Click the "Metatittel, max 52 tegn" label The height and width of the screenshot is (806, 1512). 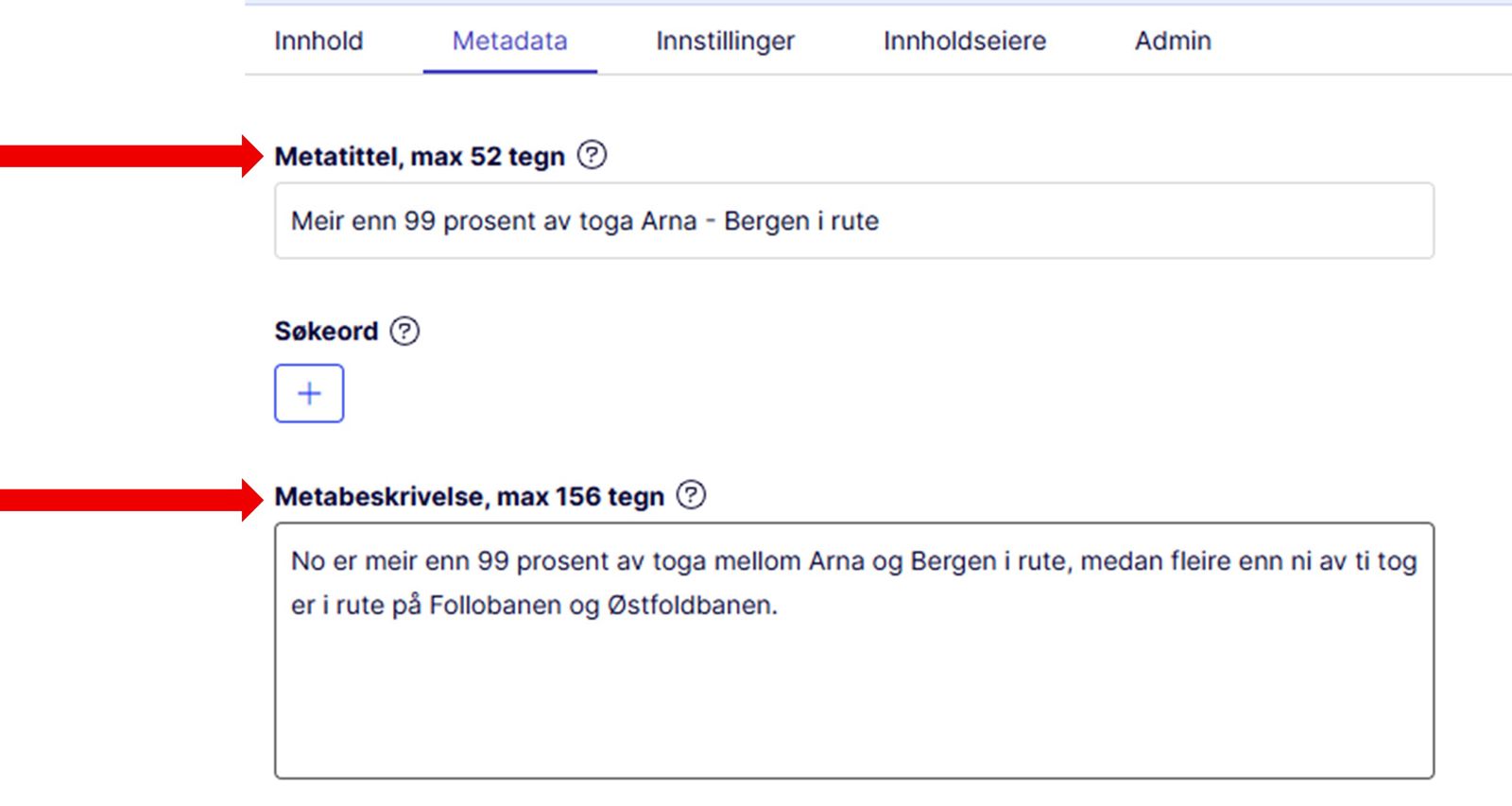point(419,156)
